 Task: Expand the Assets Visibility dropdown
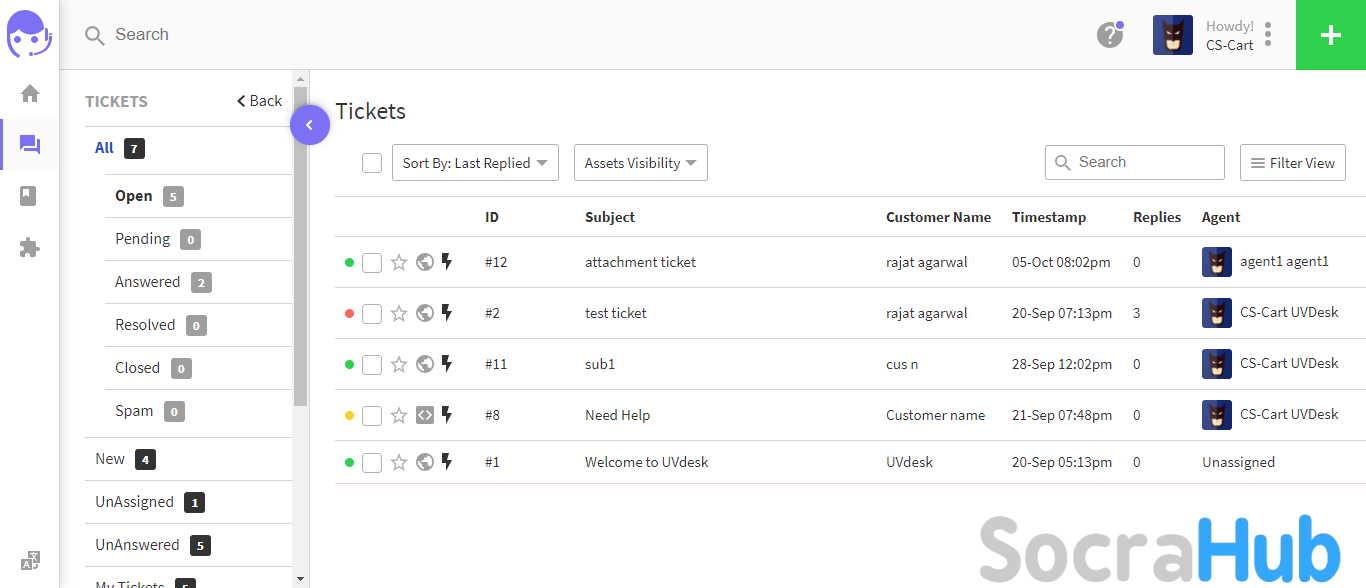pos(640,163)
